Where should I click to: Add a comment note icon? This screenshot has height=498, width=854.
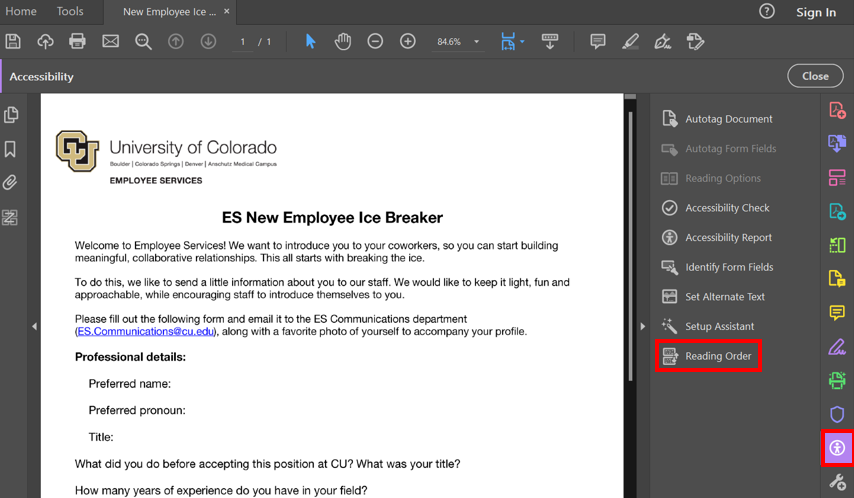(x=597, y=41)
